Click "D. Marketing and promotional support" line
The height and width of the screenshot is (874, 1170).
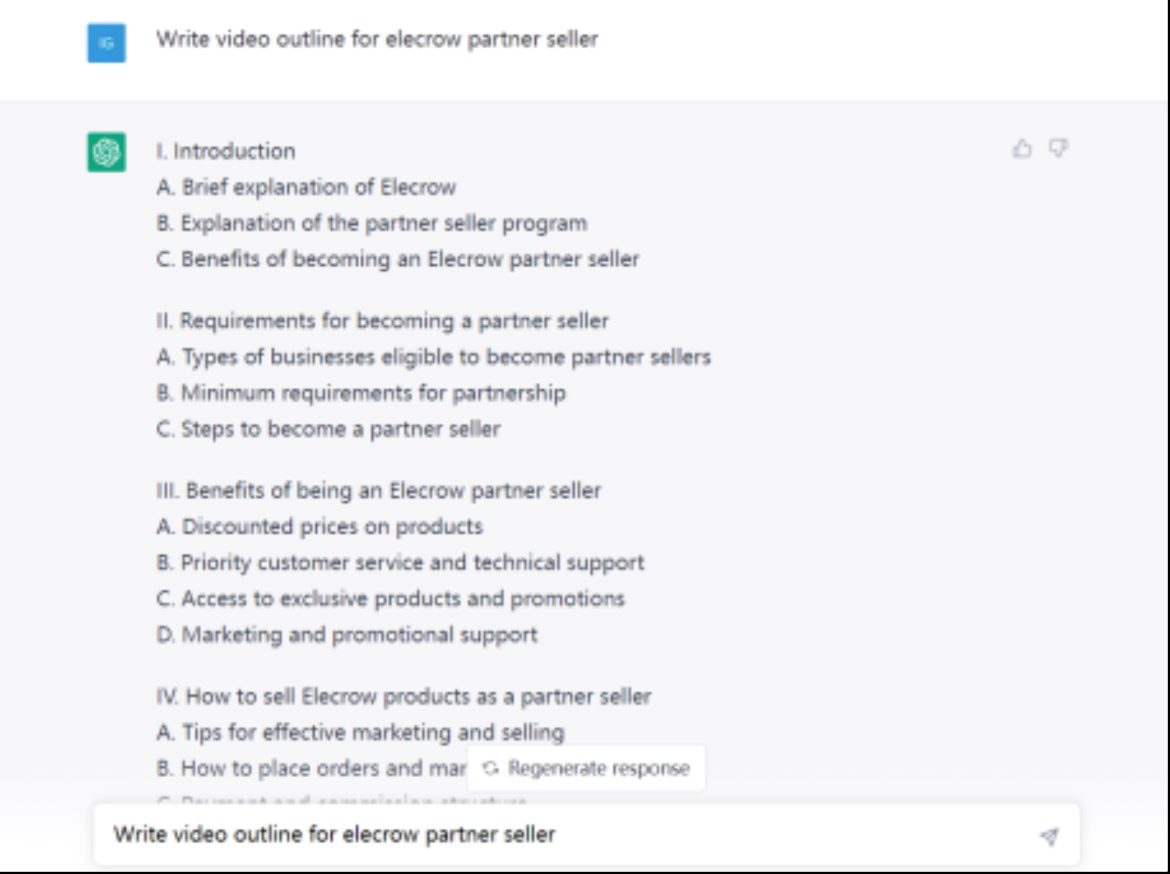[x=346, y=635]
